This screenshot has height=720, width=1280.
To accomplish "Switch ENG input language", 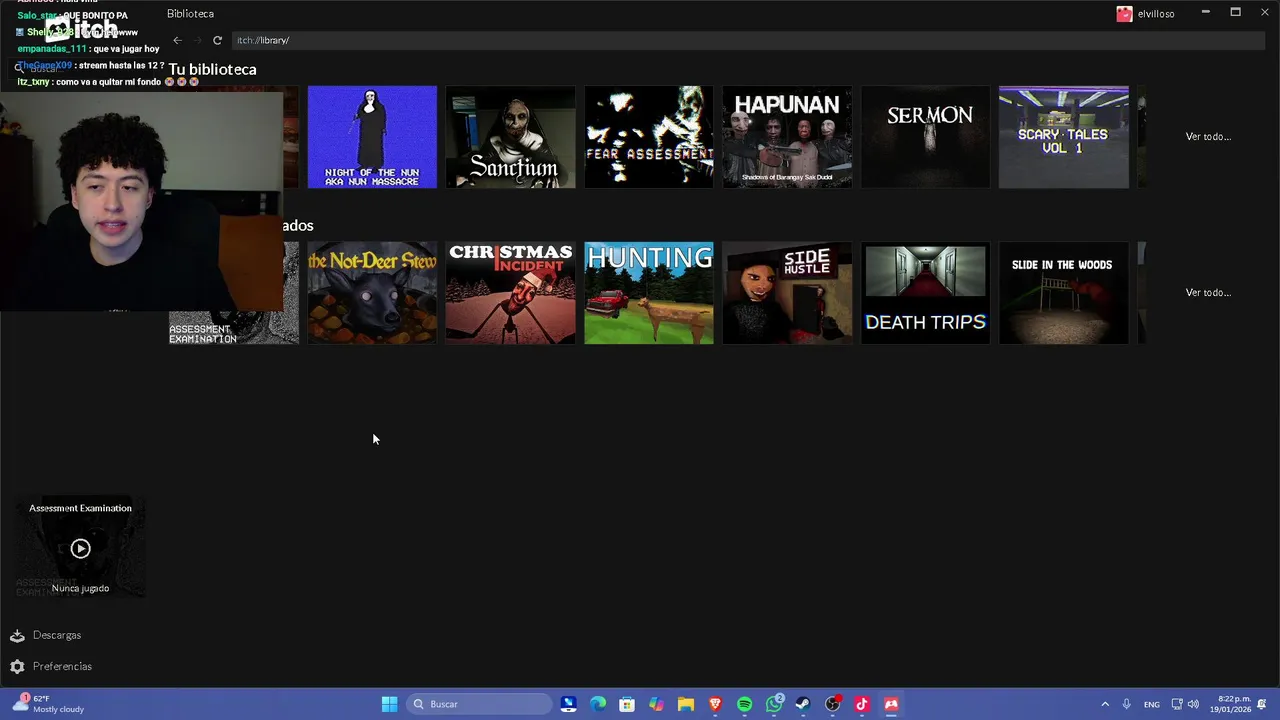I will point(1152,704).
